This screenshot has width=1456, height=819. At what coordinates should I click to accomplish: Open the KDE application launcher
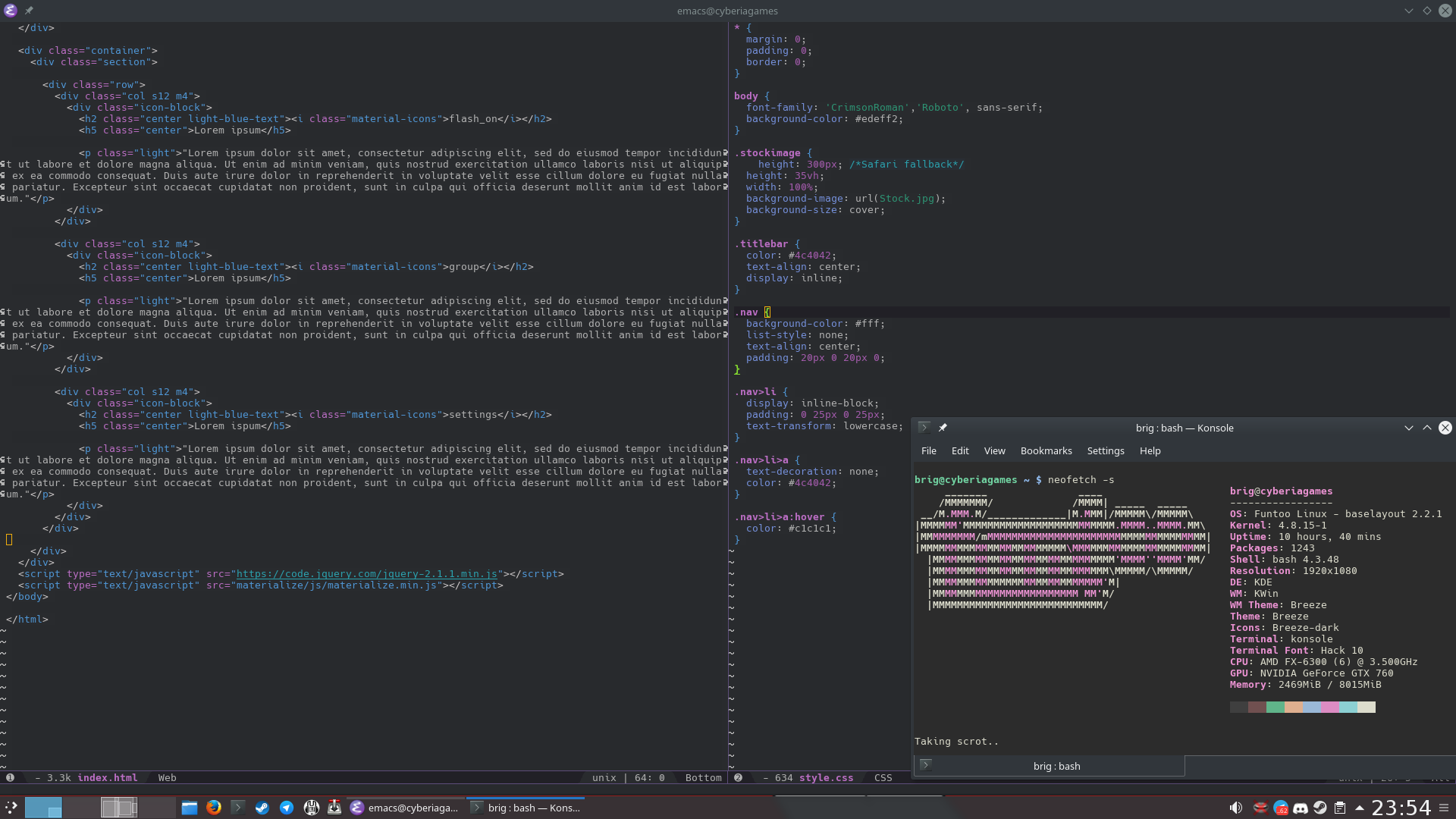(11, 808)
